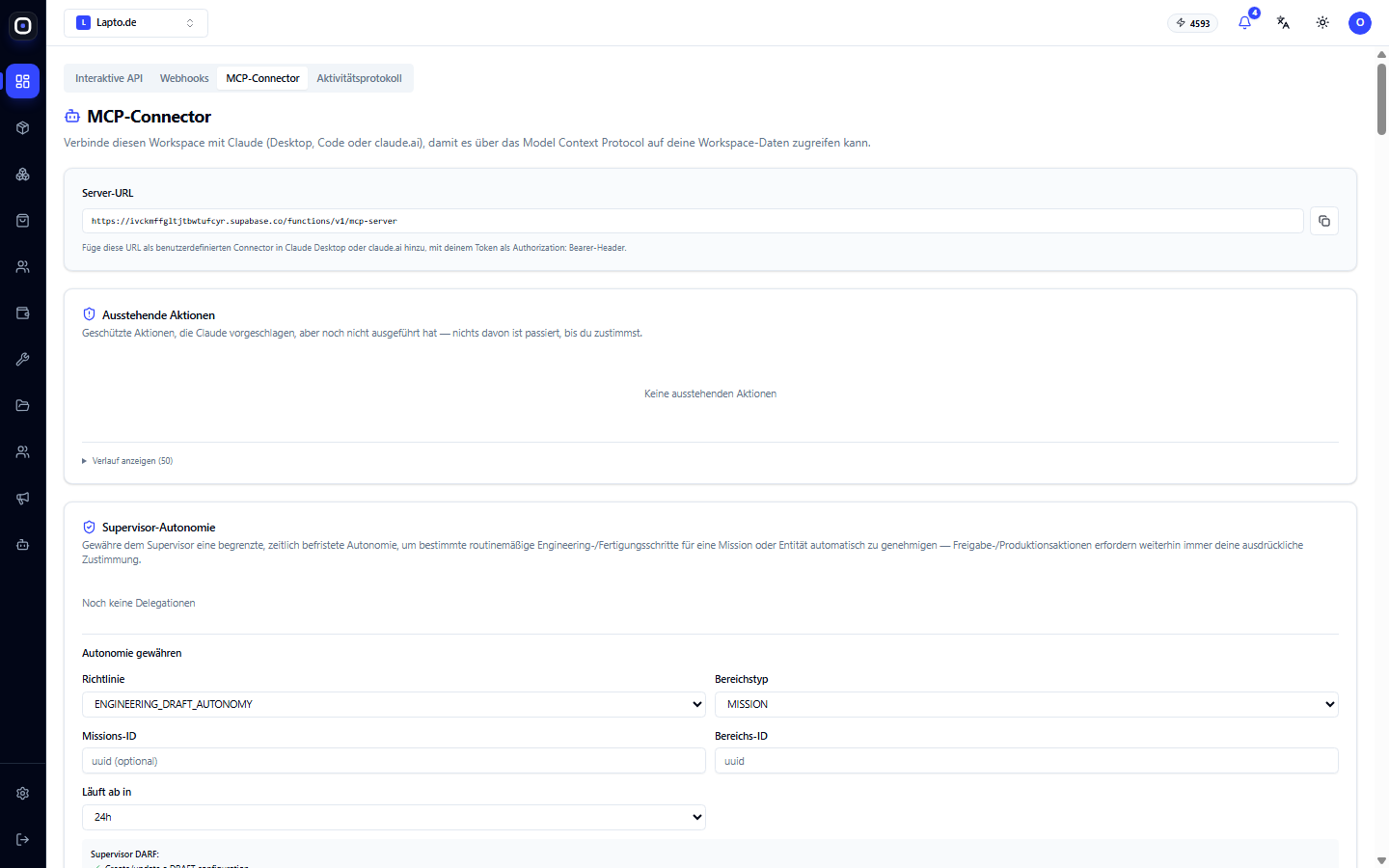Click the Server-URL text field

tap(693, 221)
